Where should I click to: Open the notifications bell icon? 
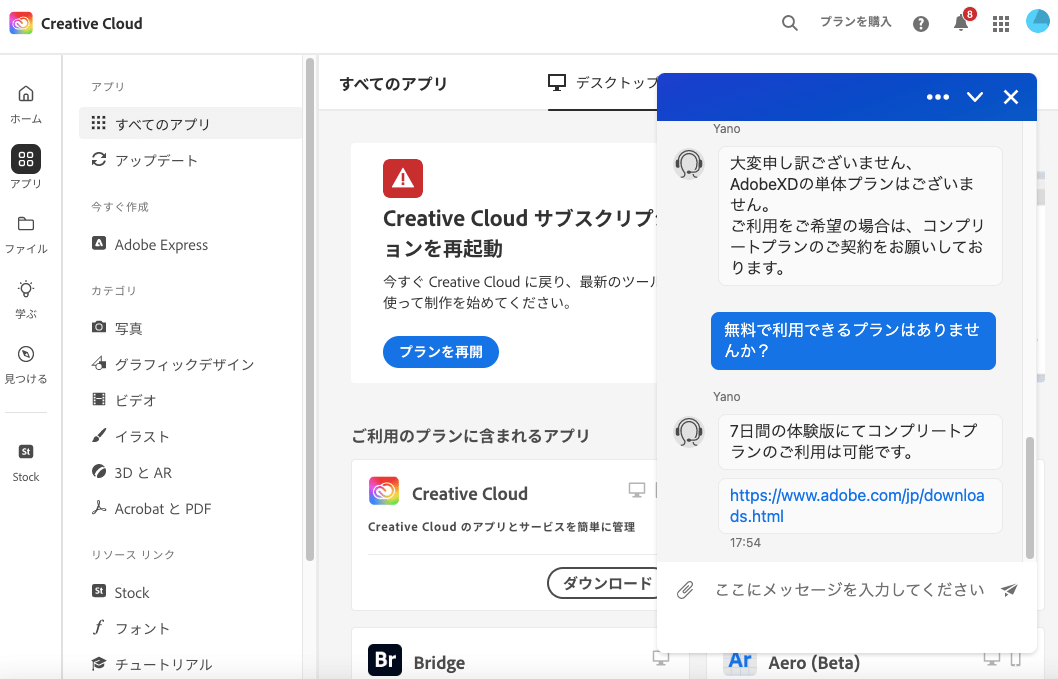[x=961, y=23]
